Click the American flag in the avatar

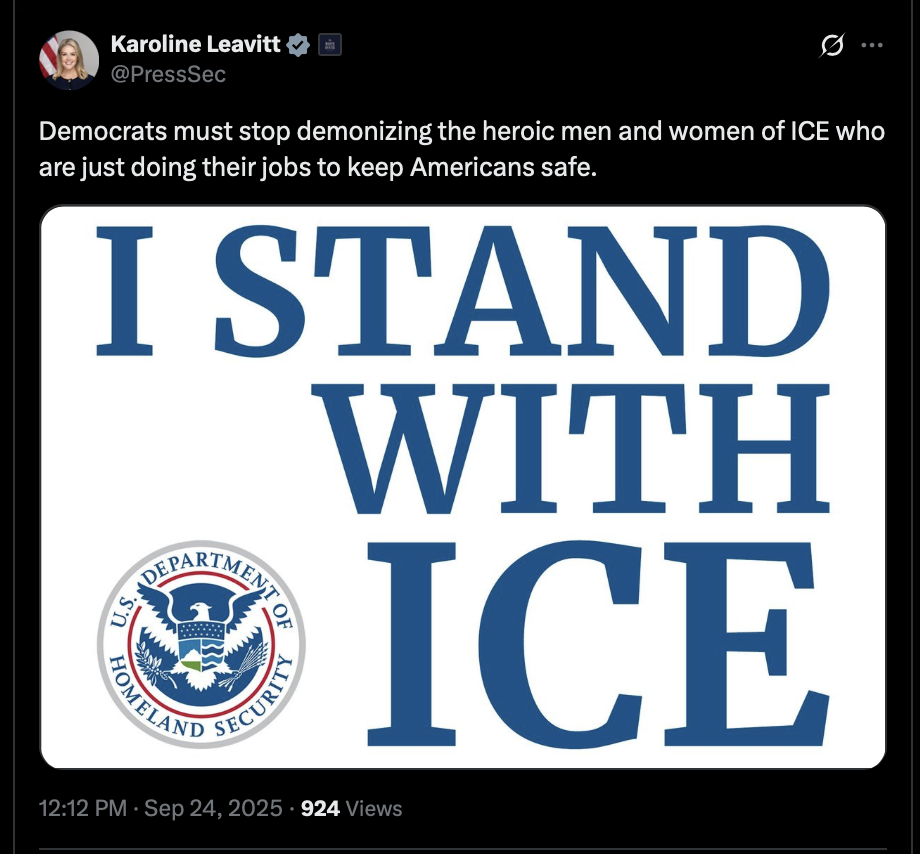(49, 56)
